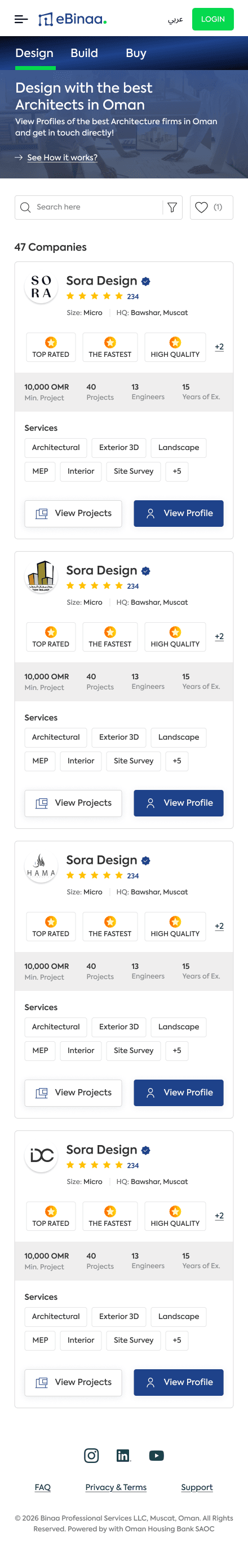Open the Instagram icon in footer

pyautogui.click(x=91, y=1456)
